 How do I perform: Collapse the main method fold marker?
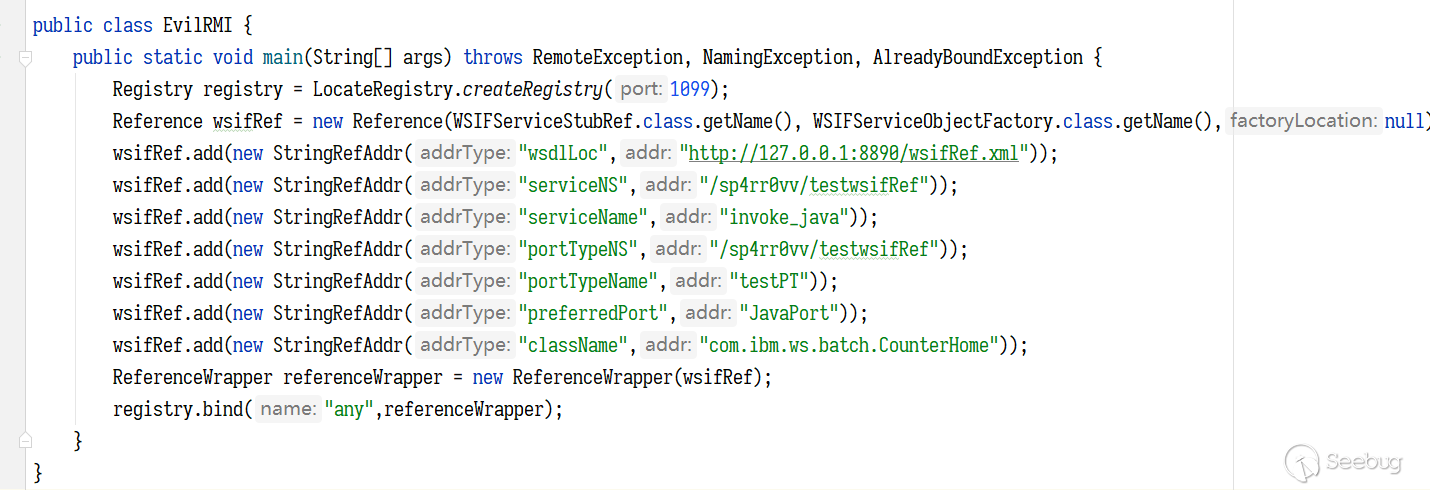[26, 57]
